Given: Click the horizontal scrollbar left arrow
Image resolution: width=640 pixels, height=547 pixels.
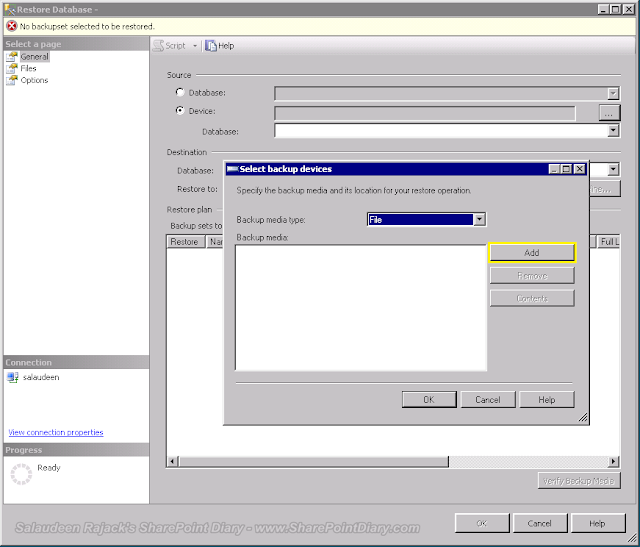Looking at the screenshot, I should click(x=172, y=461).
